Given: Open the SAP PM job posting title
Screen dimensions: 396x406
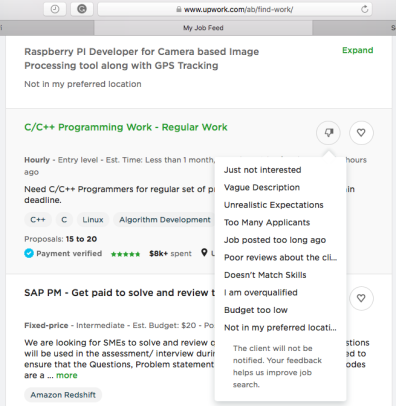Looking at the screenshot, I should [119, 293].
